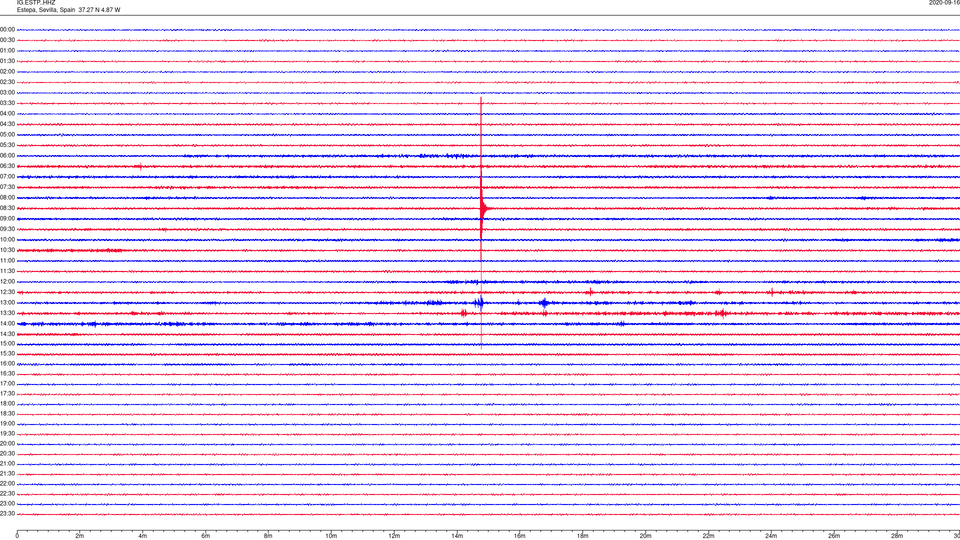
Task: Select the 06:00 trace time label
Action: 7,156
